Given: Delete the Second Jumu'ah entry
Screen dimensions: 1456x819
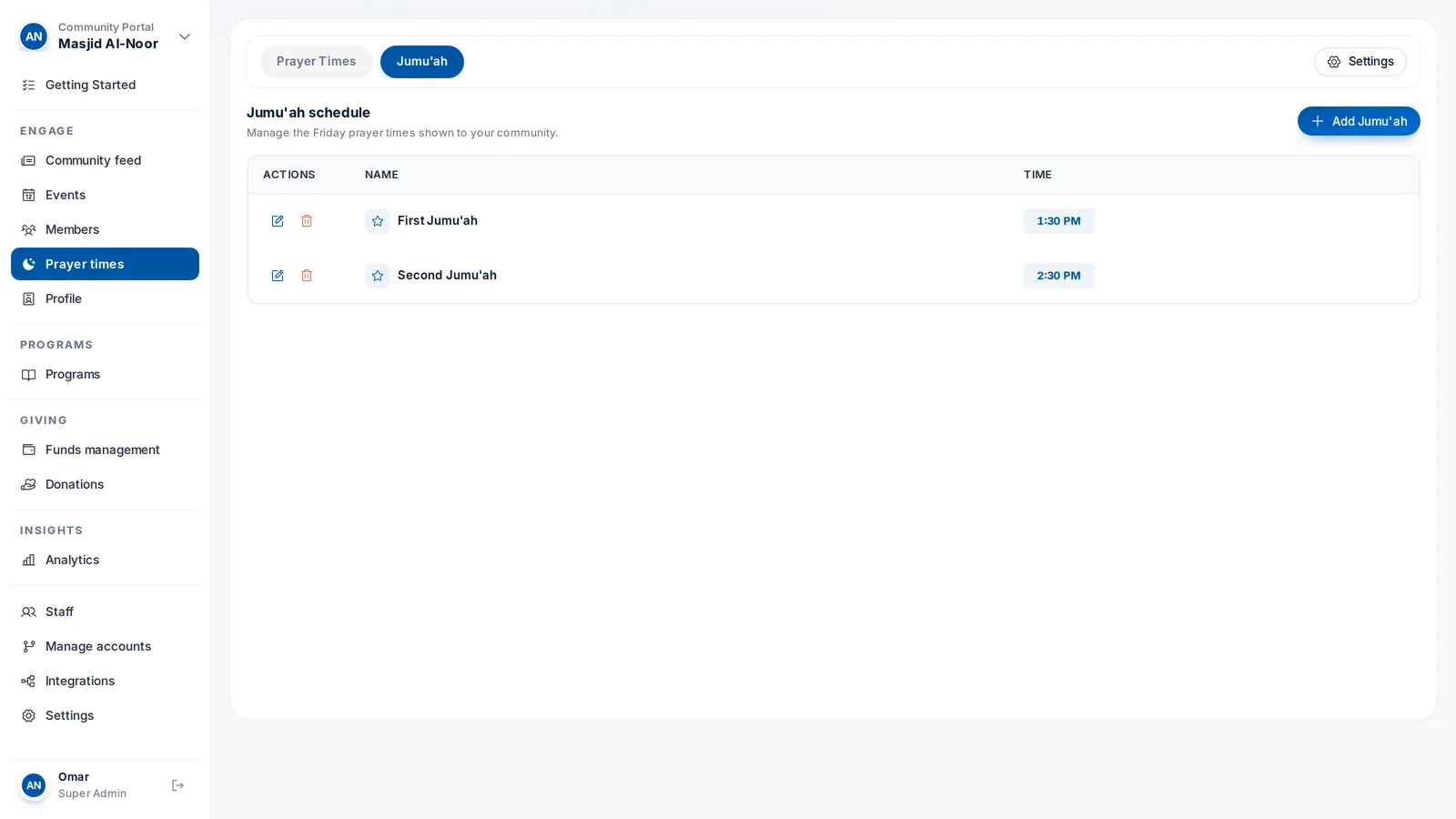Looking at the screenshot, I should tap(307, 276).
